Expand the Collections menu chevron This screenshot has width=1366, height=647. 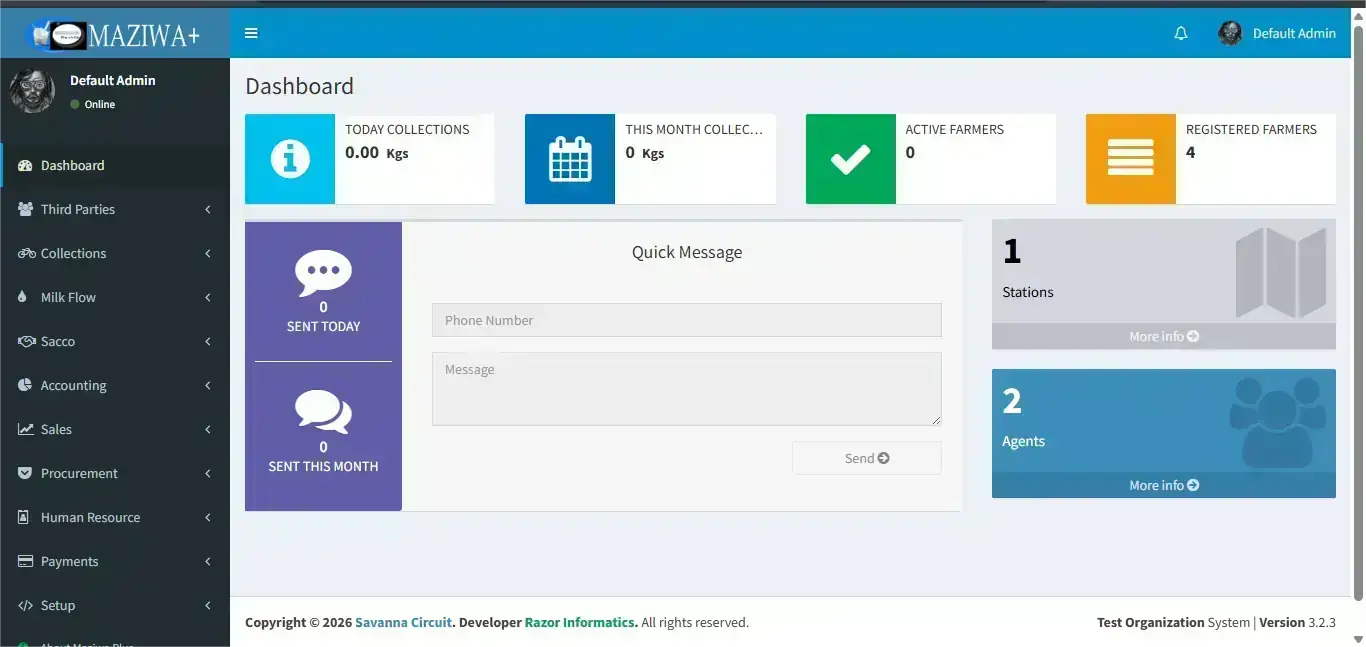click(208, 254)
